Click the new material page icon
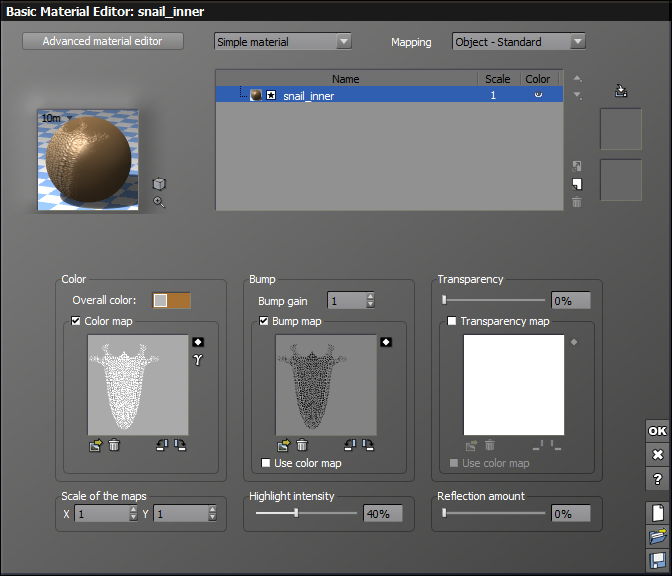Screen dimensions: 672x576 657,513
